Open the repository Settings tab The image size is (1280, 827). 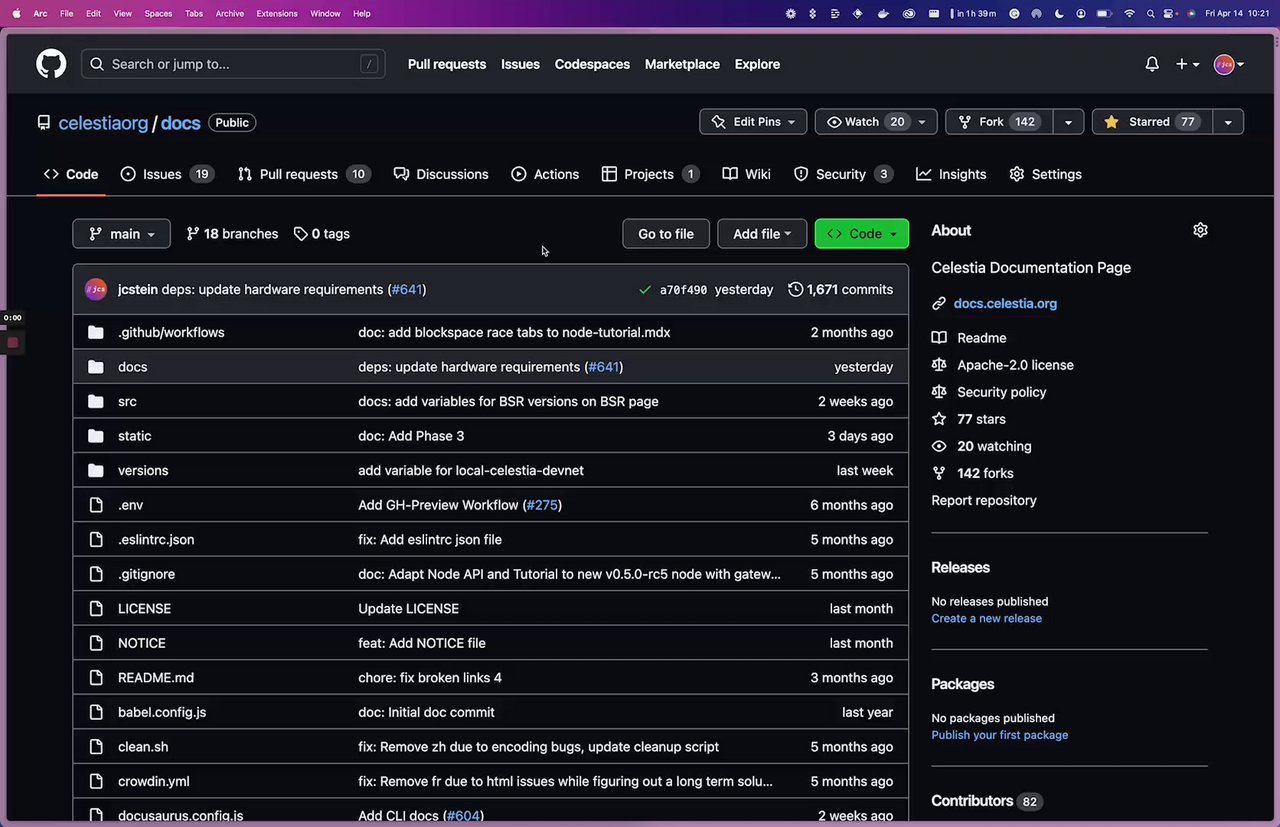pyautogui.click(x=1045, y=174)
